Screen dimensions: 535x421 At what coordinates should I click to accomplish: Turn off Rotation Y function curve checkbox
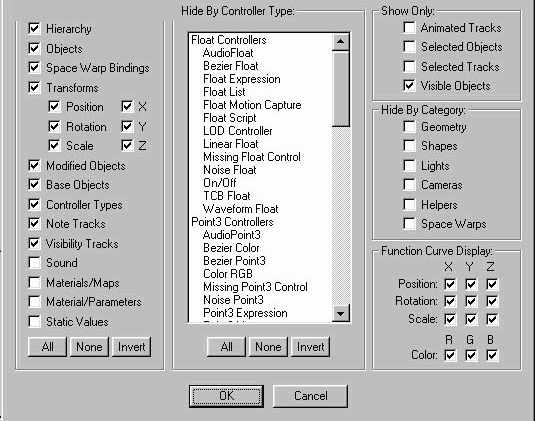tap(471, 301)
